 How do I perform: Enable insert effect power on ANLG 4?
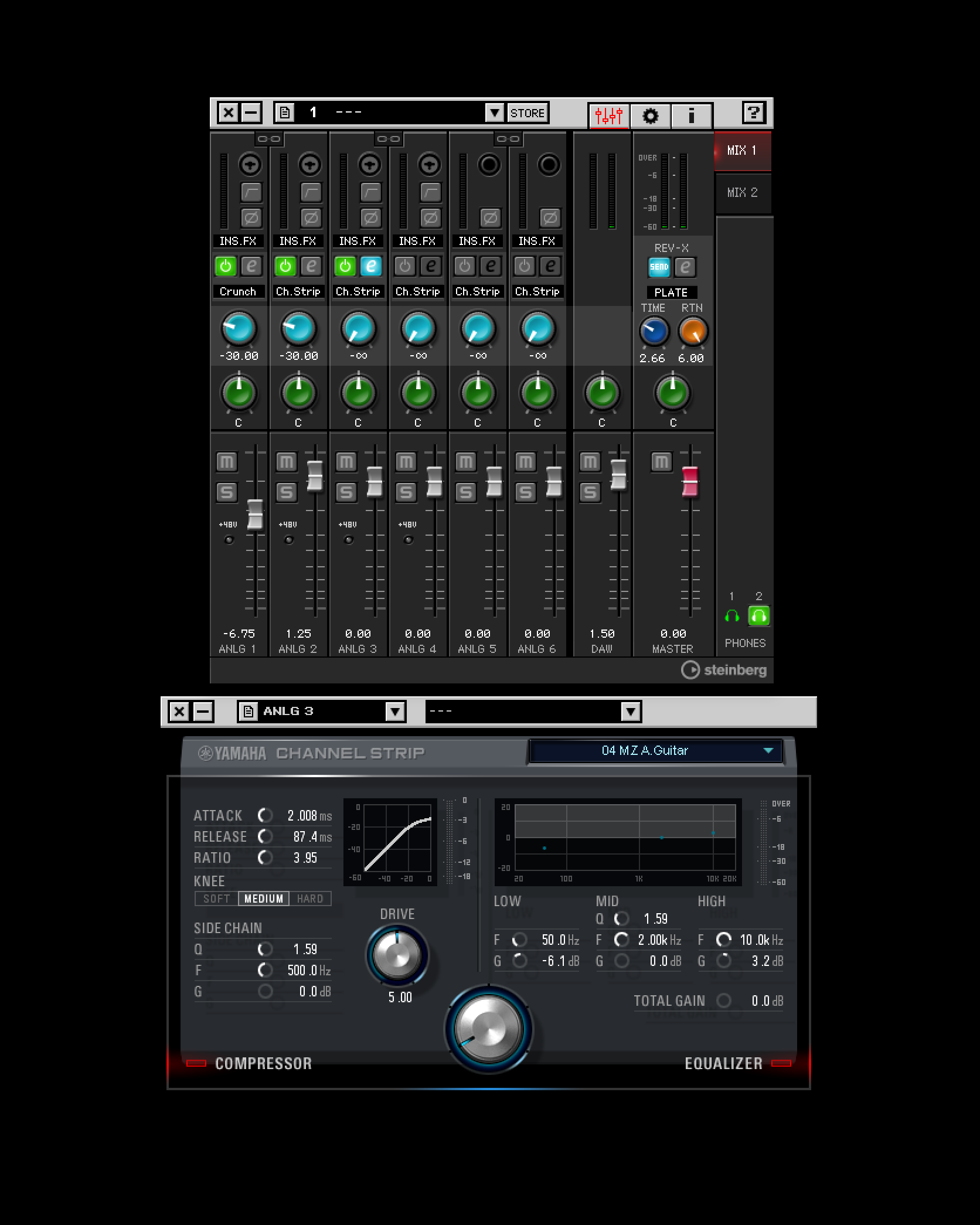pos(405,266)
